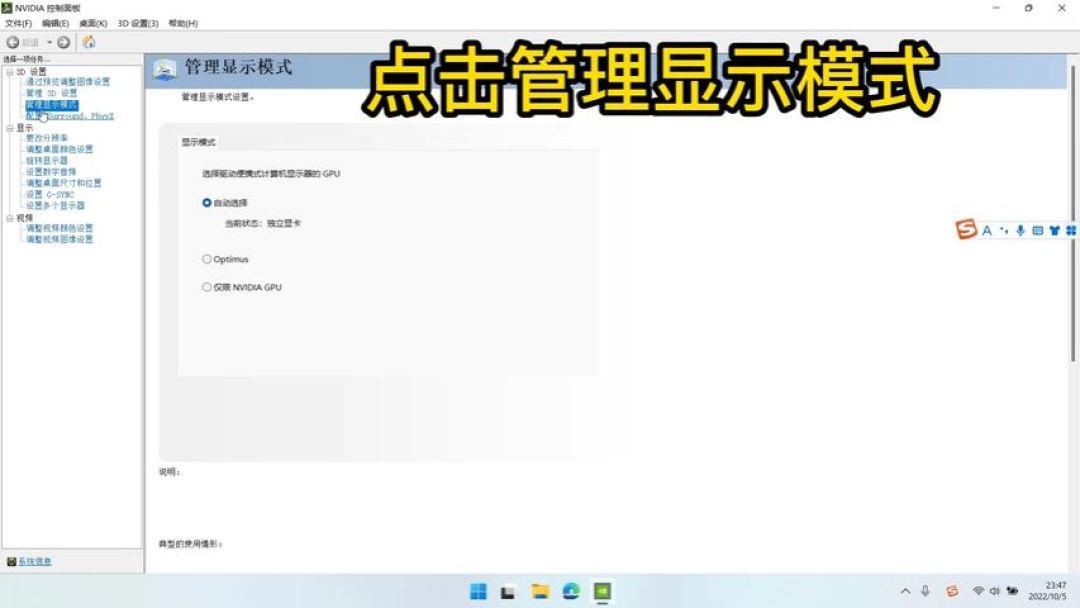1080x608 pixels.
Task: Open the 编辑(E) menu
Action: click(55, 23)
